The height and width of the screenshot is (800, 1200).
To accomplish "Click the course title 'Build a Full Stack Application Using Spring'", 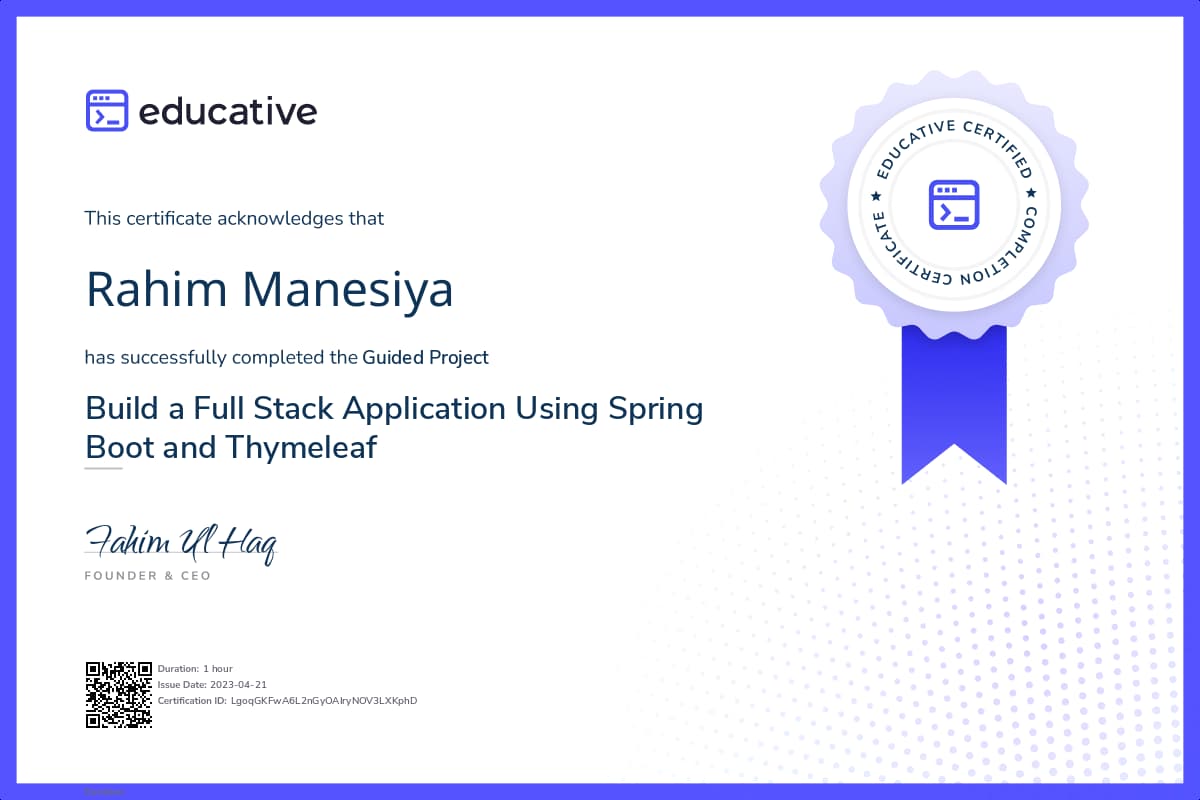I will tap(395, 410).
